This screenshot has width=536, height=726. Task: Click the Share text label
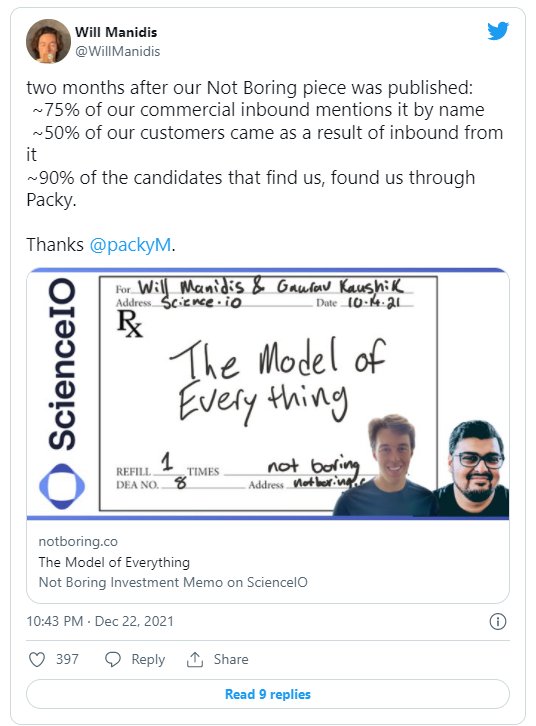coord(231,659)
